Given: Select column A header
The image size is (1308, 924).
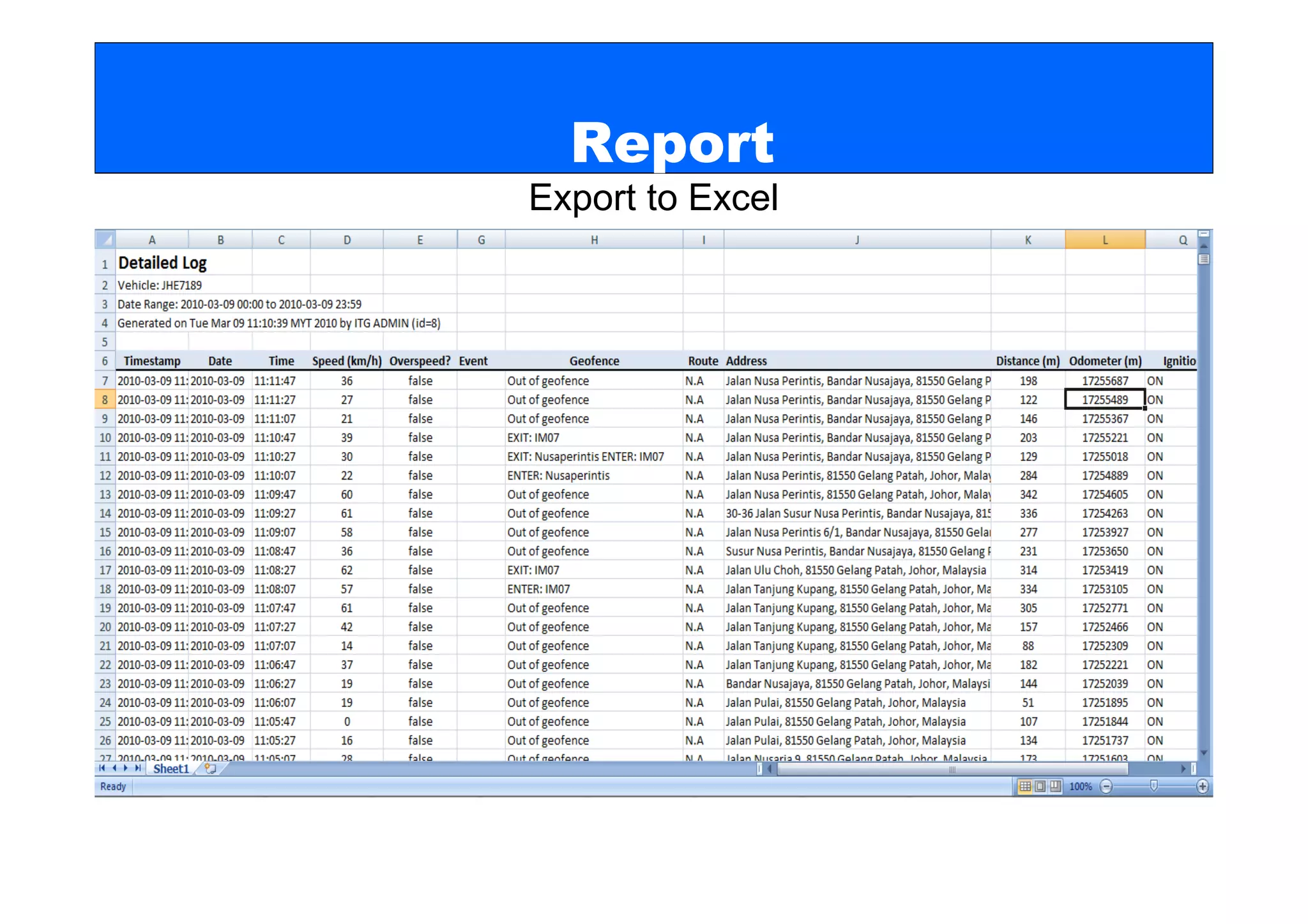Looking at the screenshot, I should tap(152, 240).
